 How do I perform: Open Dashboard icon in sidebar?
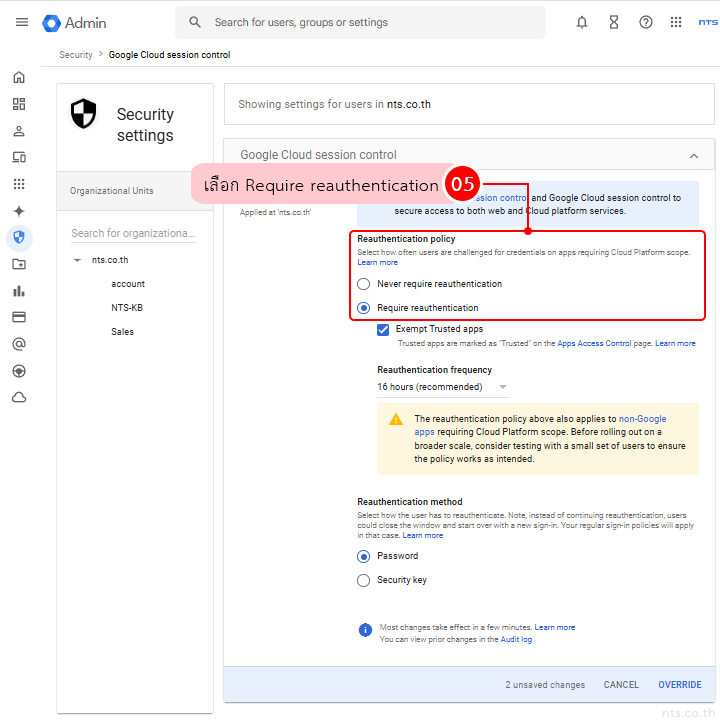click(x=19, y=104)
